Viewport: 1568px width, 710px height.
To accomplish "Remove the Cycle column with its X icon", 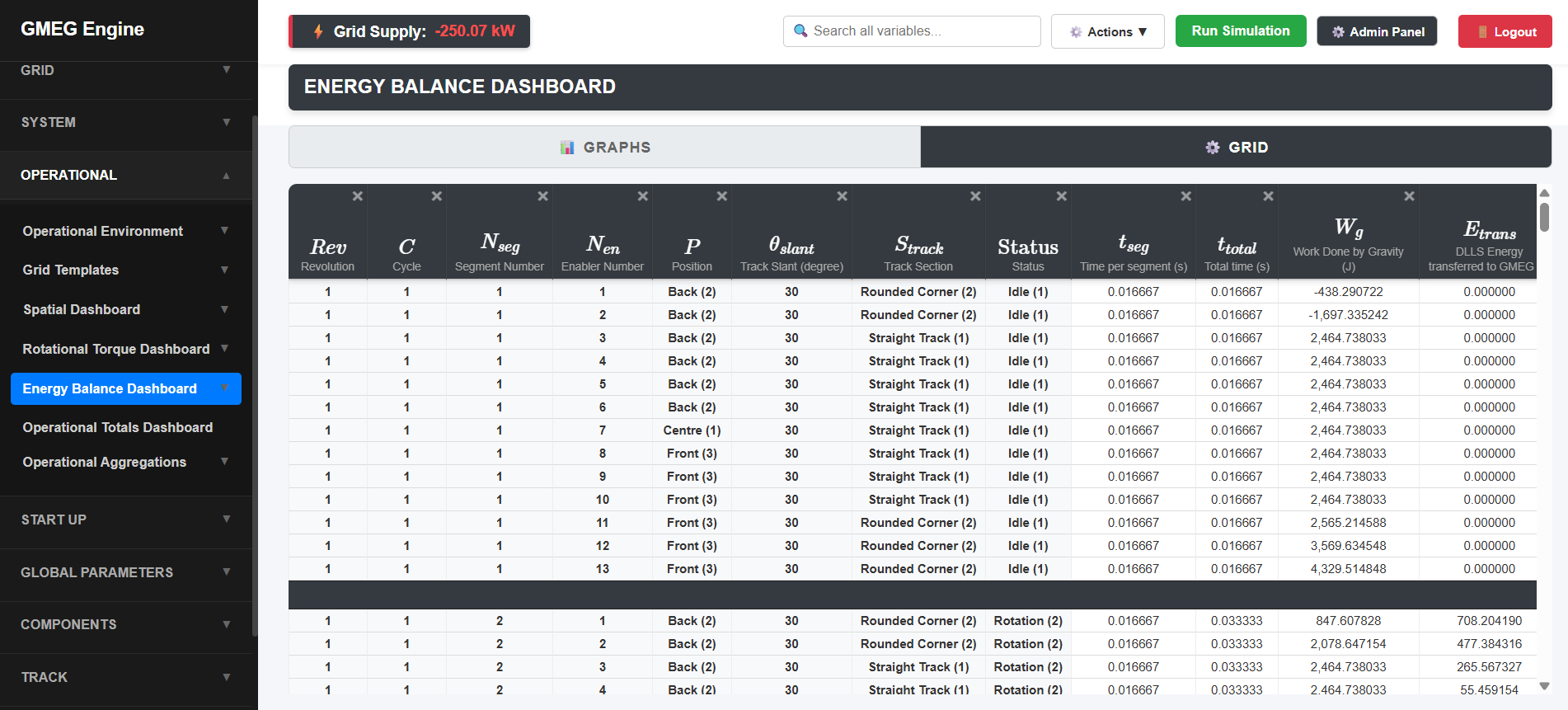I will coord(436,196).
